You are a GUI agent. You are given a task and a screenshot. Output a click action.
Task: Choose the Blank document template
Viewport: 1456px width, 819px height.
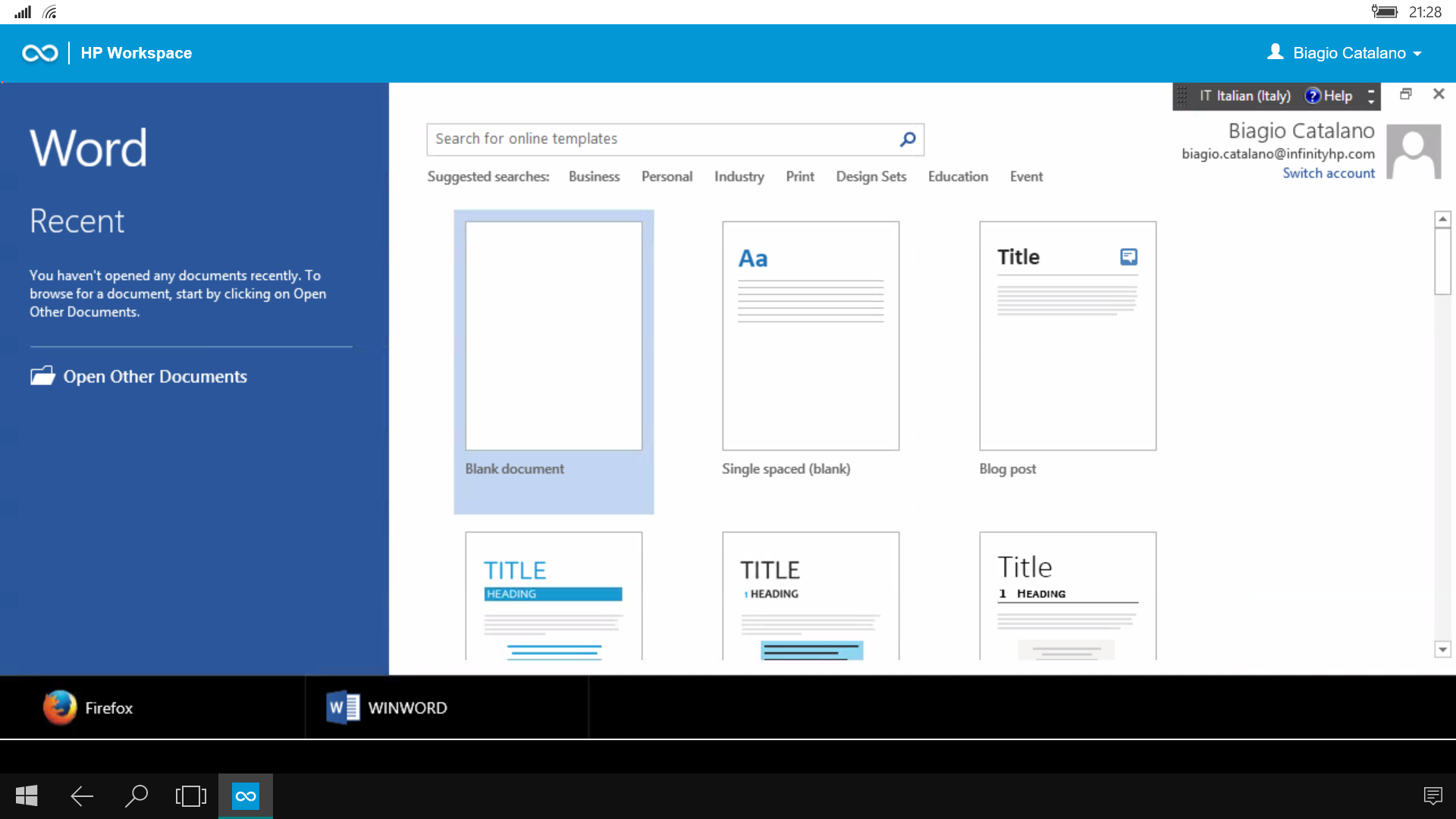(x=554, y=362)
